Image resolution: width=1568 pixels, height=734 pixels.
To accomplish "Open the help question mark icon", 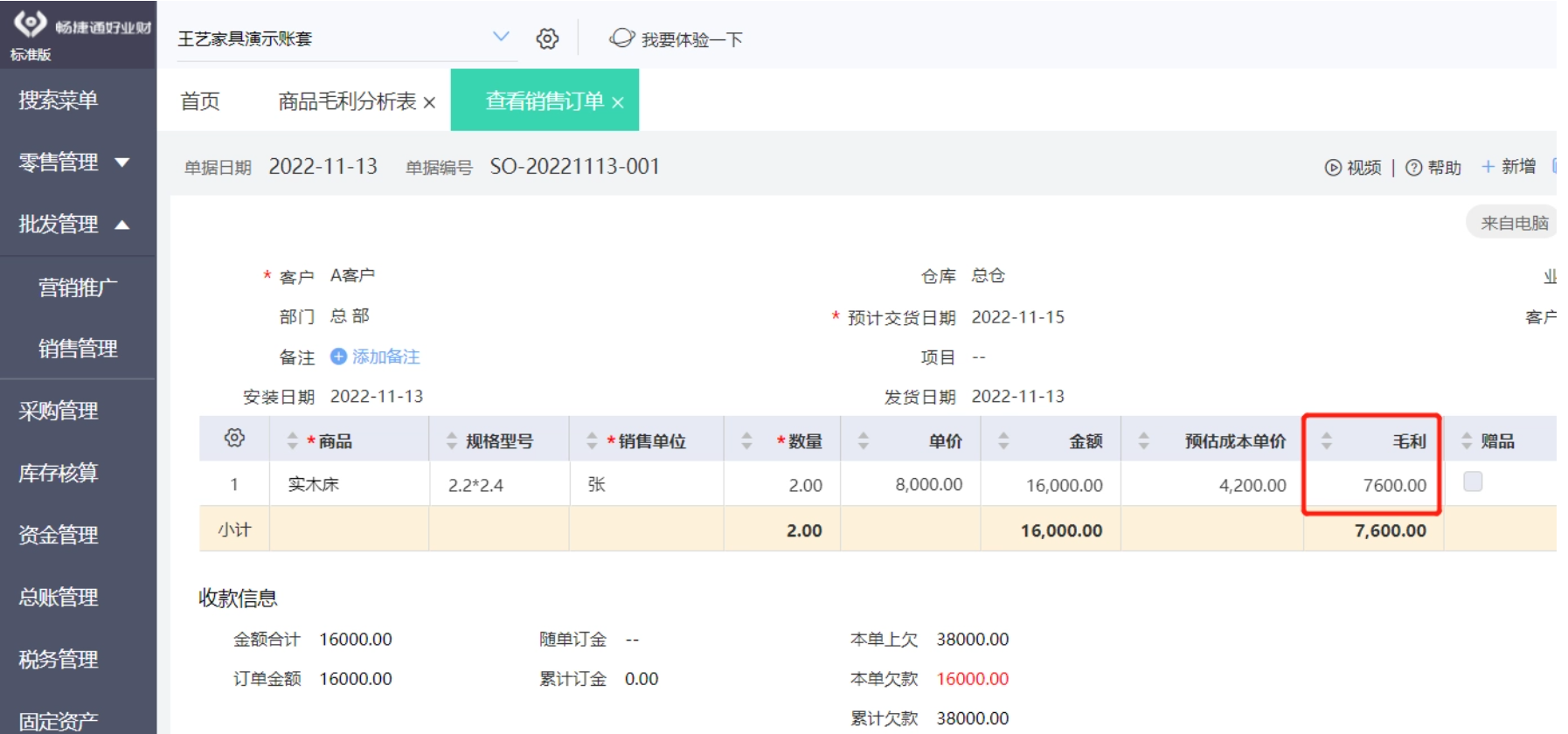I will (1413, 168).
